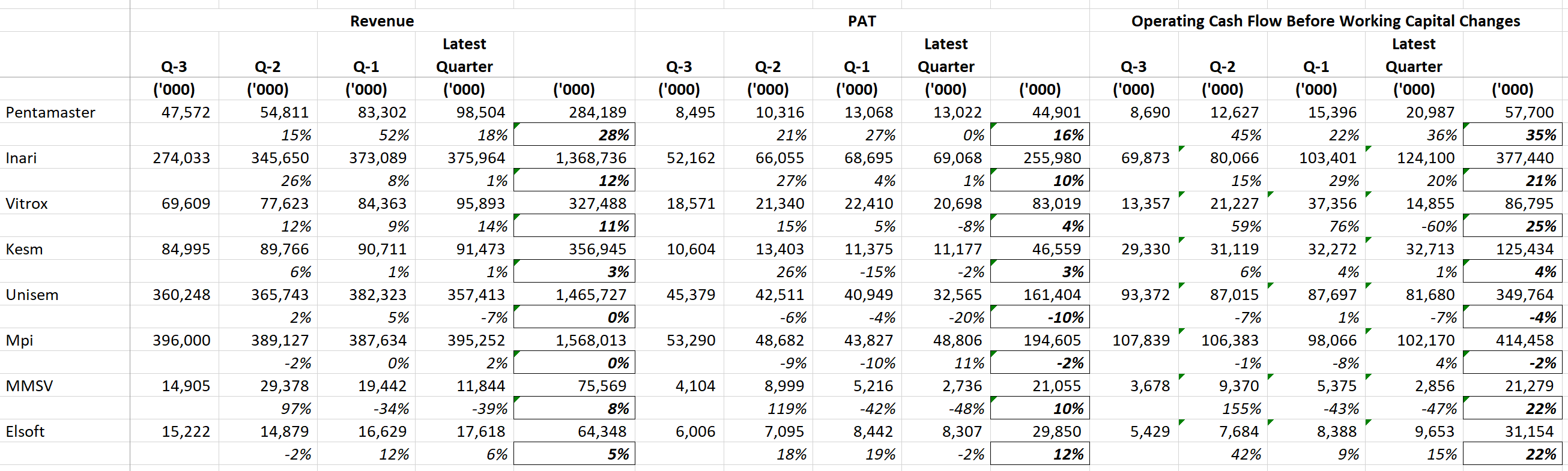Select Kesm PAT total 46,559
This screenshot has height=471, width=1568.
click(1056, 250)
